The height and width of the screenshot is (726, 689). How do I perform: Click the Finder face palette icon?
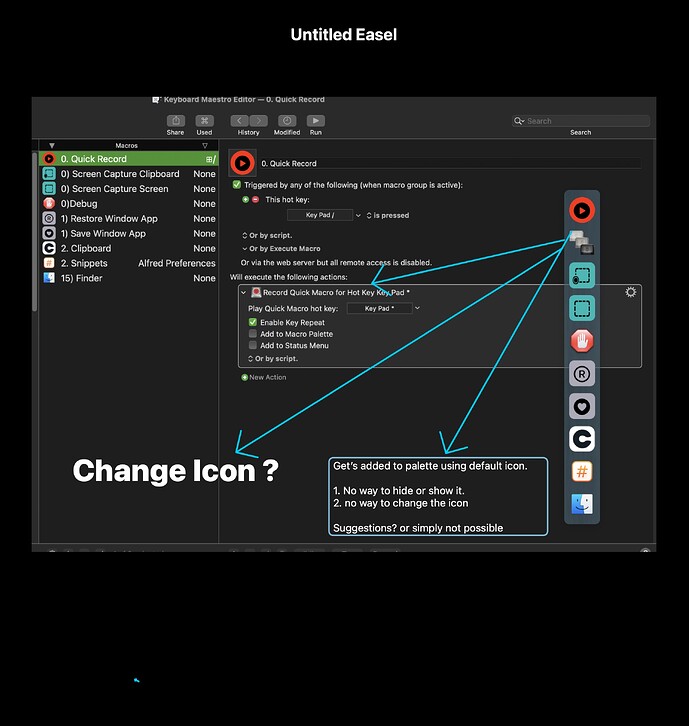point(582,504)
